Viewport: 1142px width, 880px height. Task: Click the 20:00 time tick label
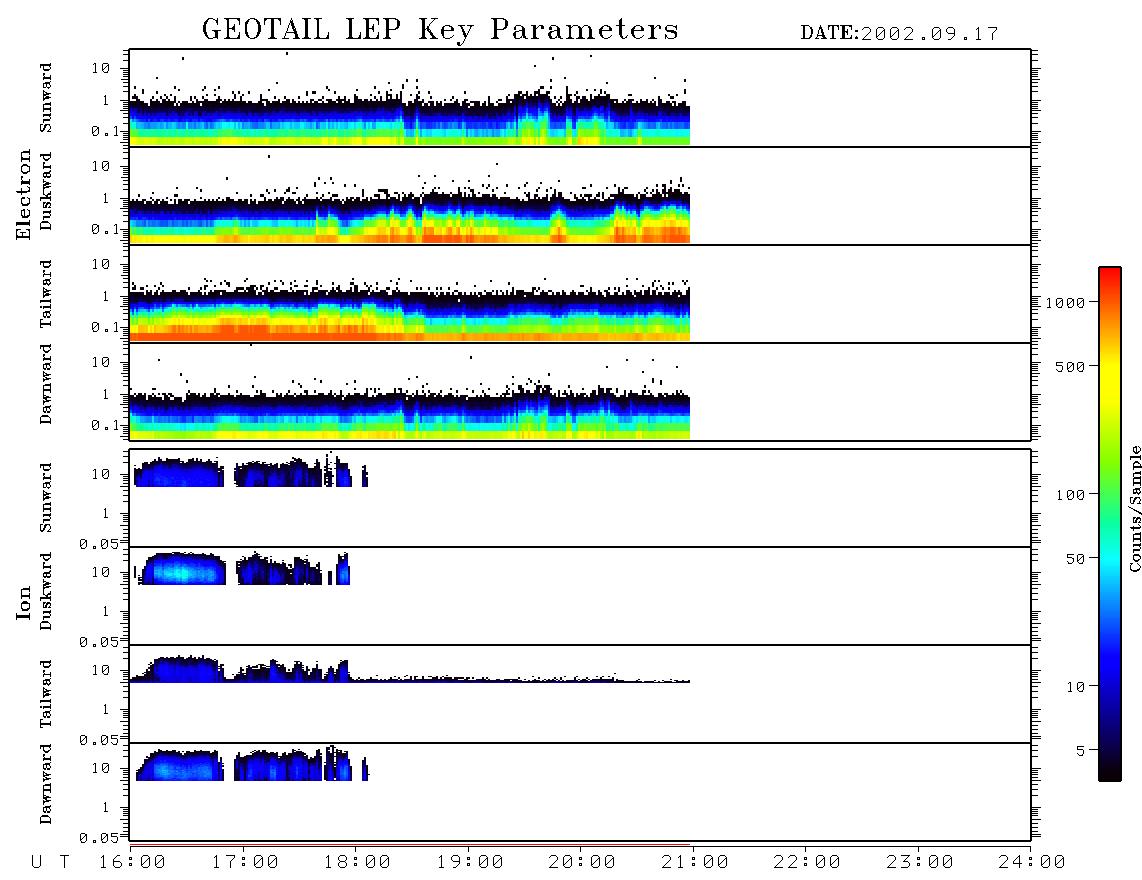[582, 863]
